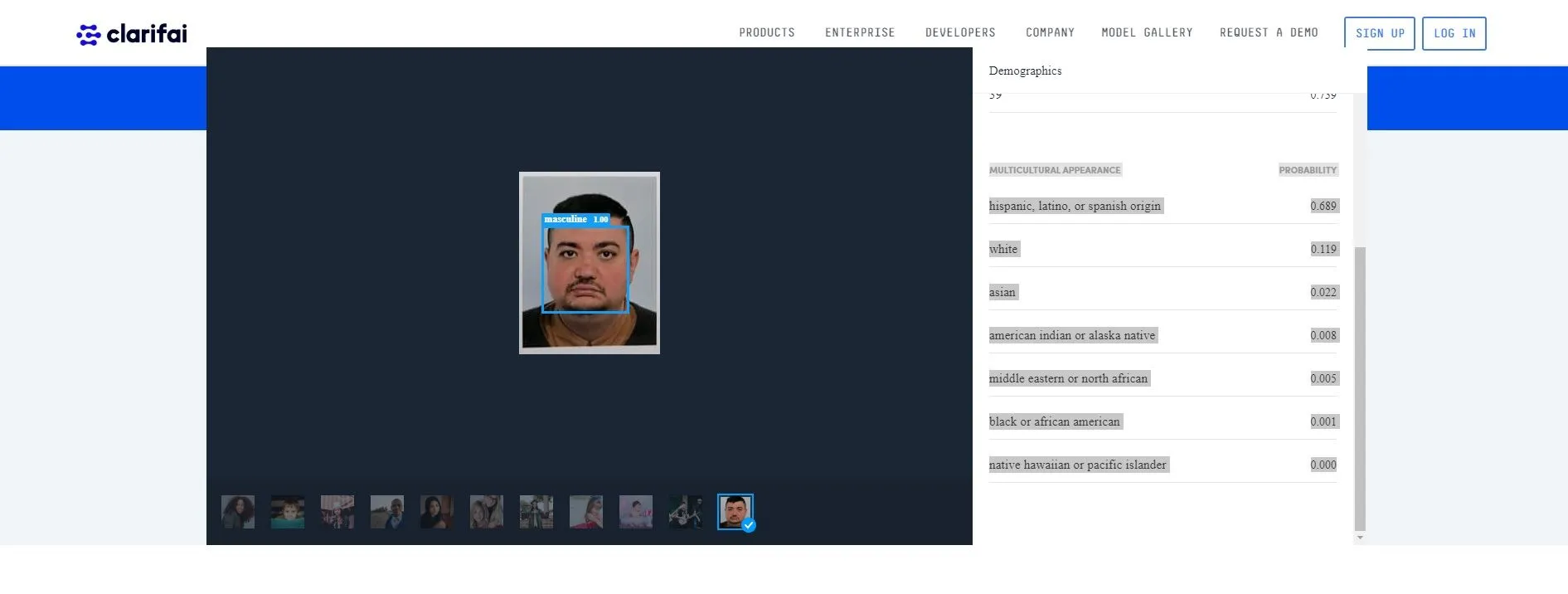Screen dimensions: 1568x594
Task: Click the scrollbar down arrow
Action: pos(1359,538)
